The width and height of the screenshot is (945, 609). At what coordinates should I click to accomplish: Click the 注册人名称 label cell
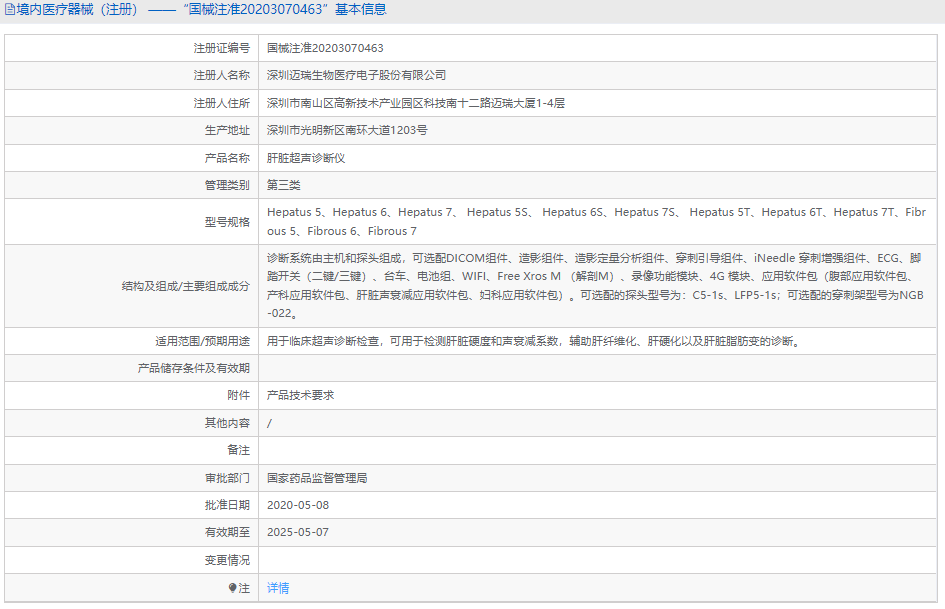pos(131,75)
